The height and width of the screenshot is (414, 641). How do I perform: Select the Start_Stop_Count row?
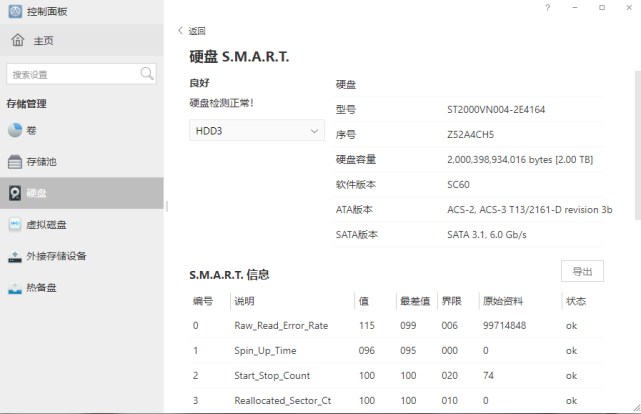396,376
